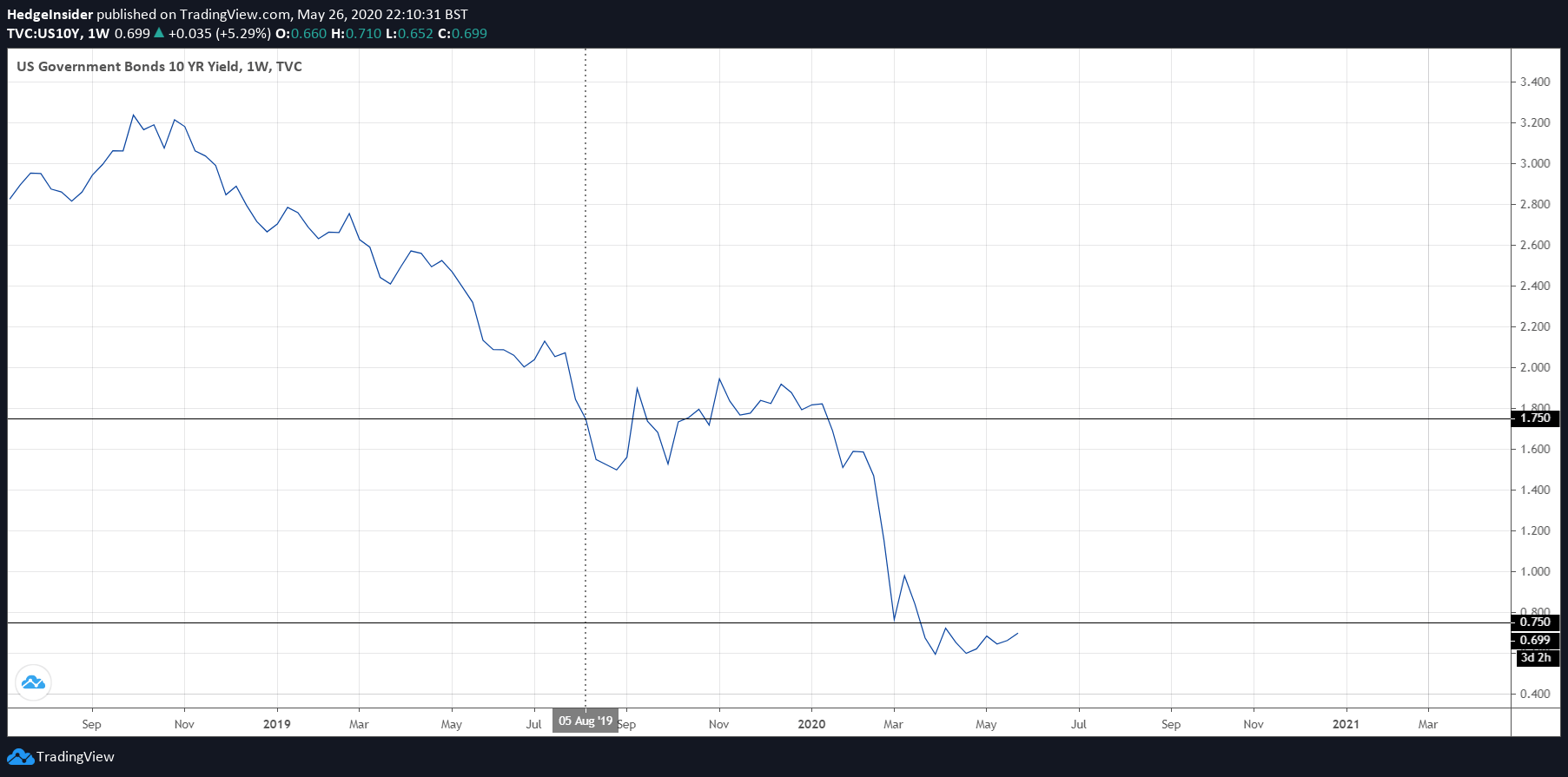Select the TVC:US10Y symbol label in header
Viewport: 1568px width, 777px height.
[43, 34]
